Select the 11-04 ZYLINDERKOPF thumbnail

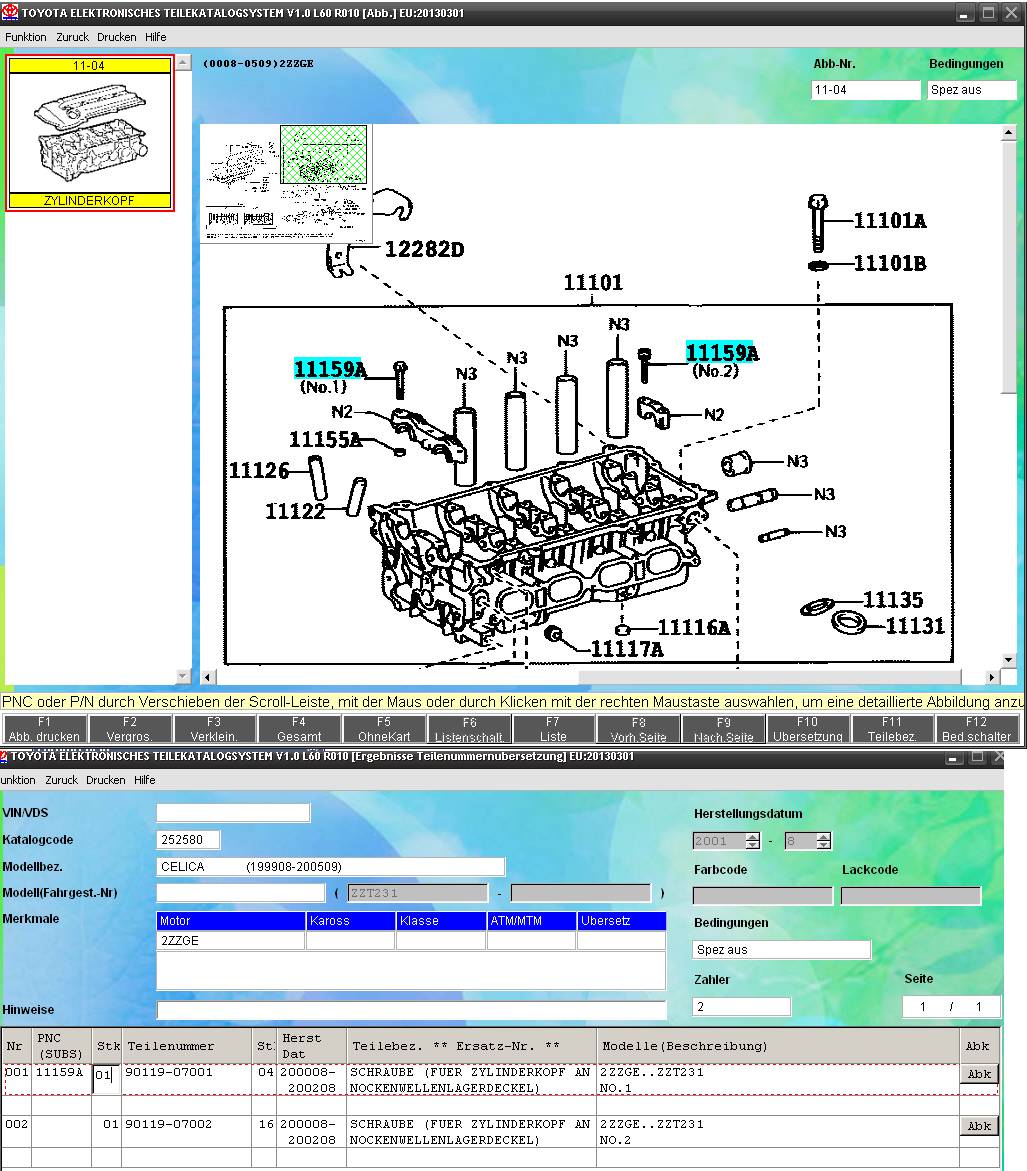(x=90, y=133)
